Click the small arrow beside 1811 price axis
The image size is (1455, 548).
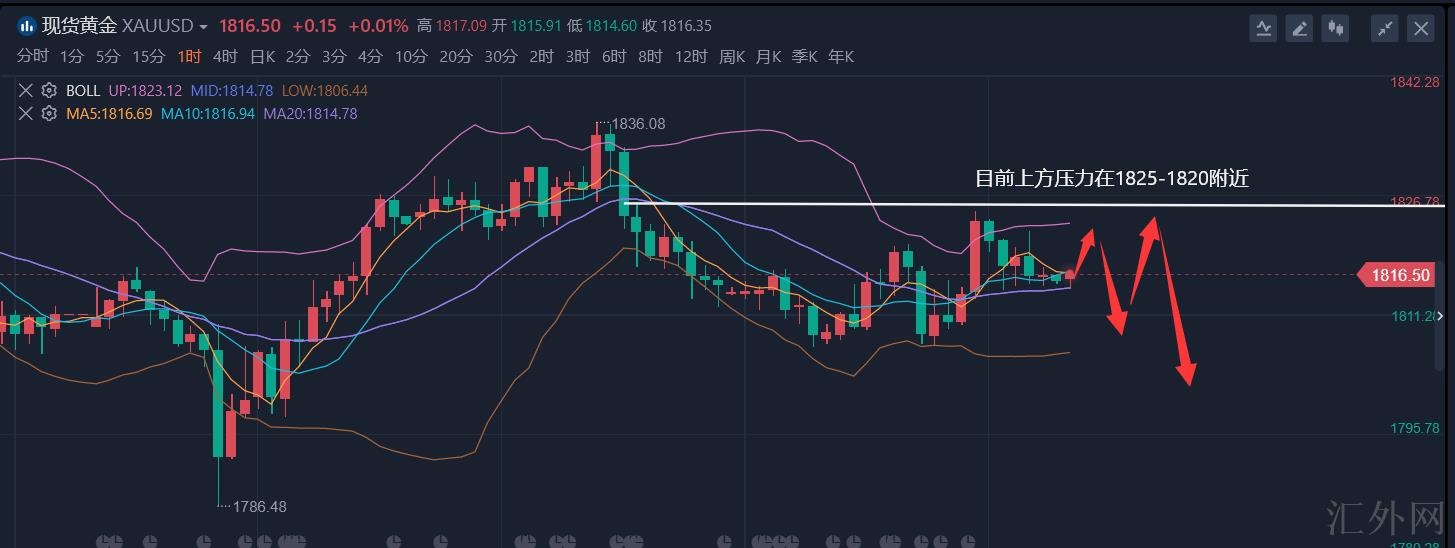[1441, 316]
